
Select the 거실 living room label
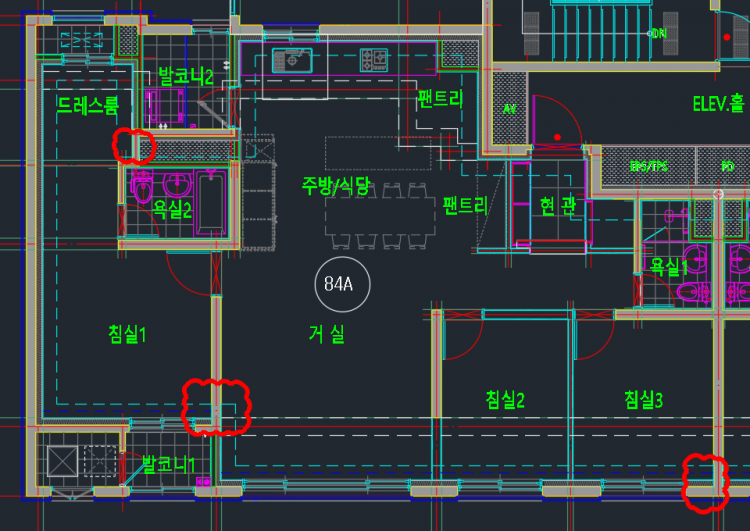pyautogui.click(x=326, y=335)
